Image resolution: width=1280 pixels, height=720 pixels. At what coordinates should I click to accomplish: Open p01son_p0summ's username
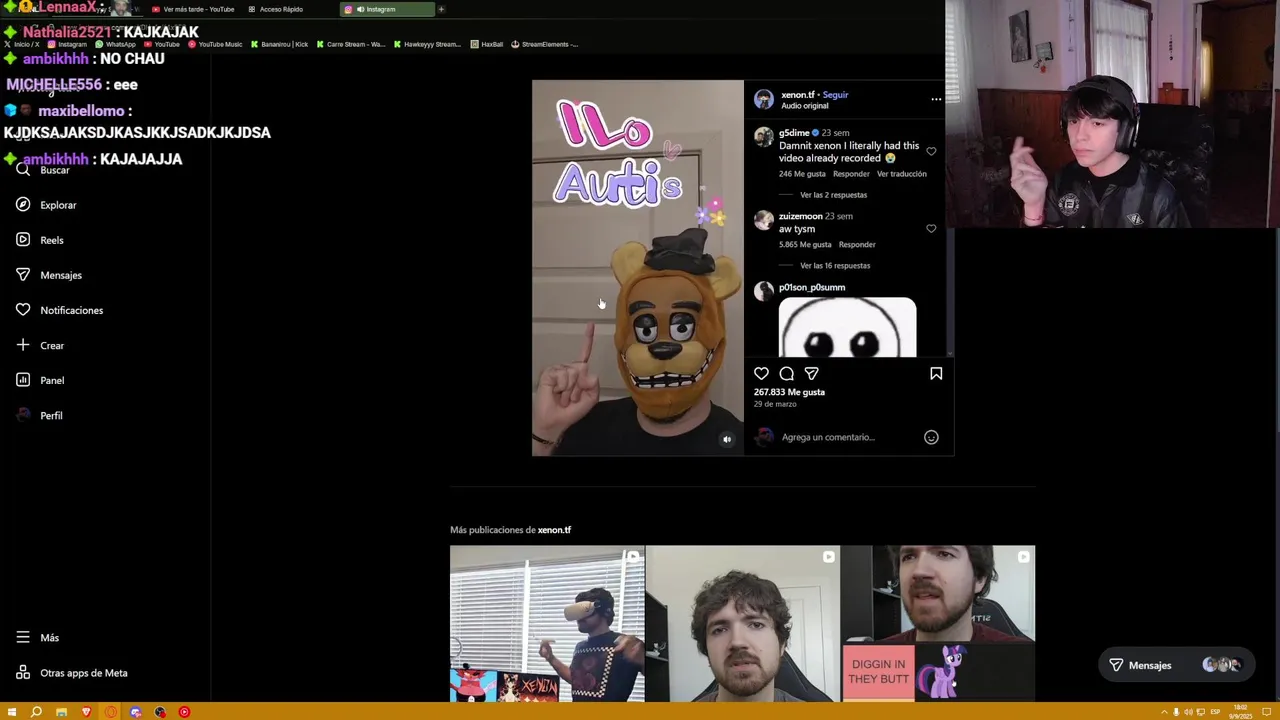(x=812, y=287)
